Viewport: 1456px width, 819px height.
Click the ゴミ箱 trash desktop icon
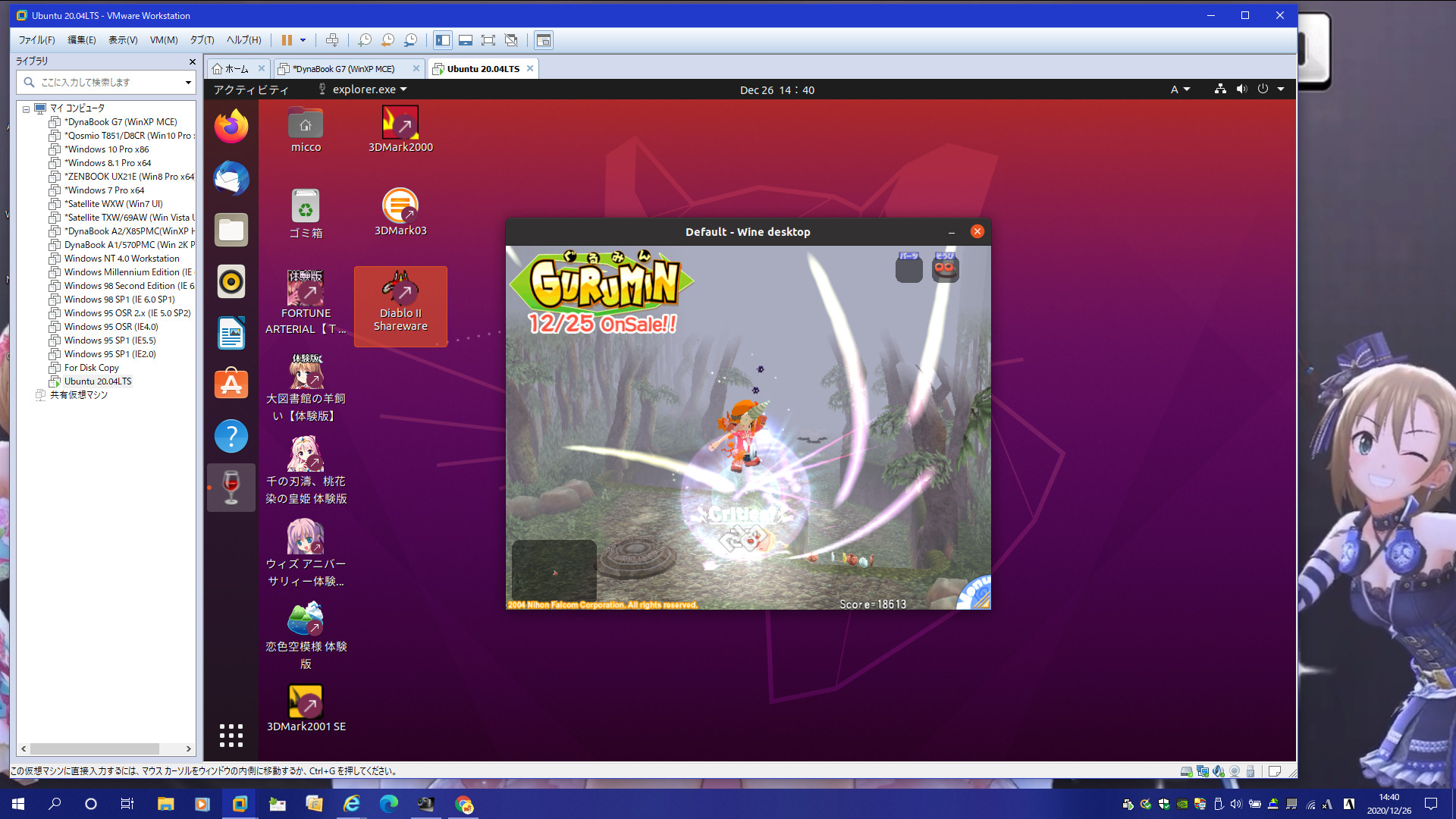306,214
